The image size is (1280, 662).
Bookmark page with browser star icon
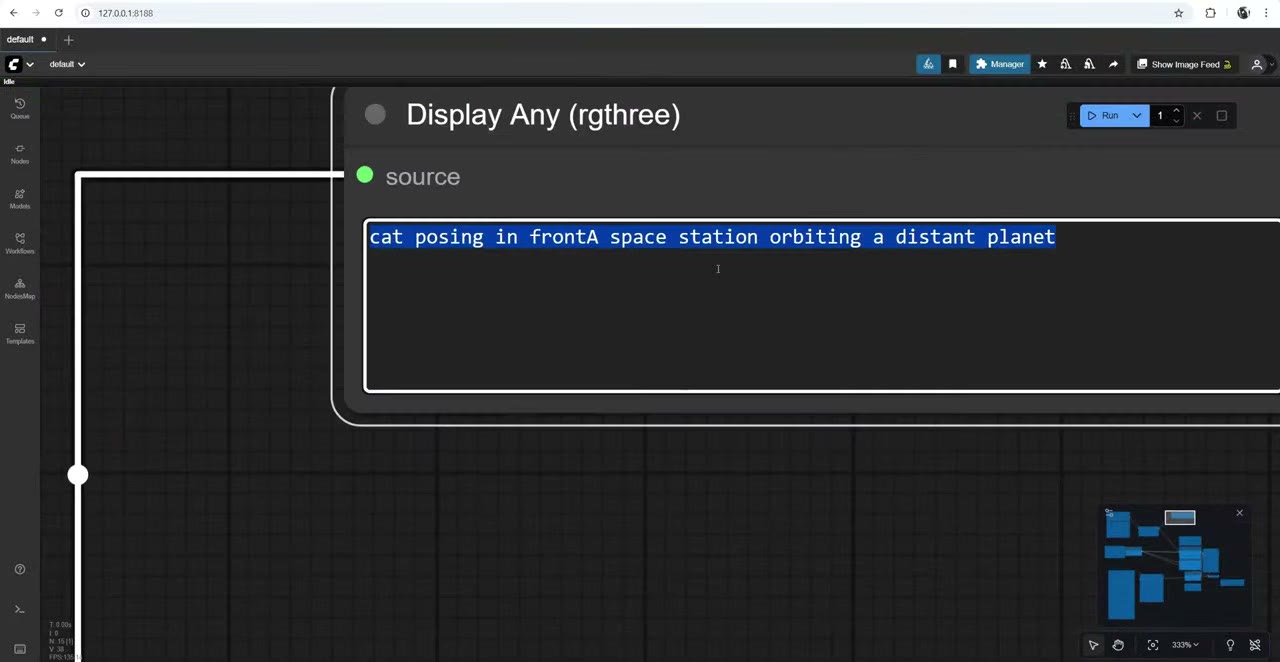pos(1179,13)
